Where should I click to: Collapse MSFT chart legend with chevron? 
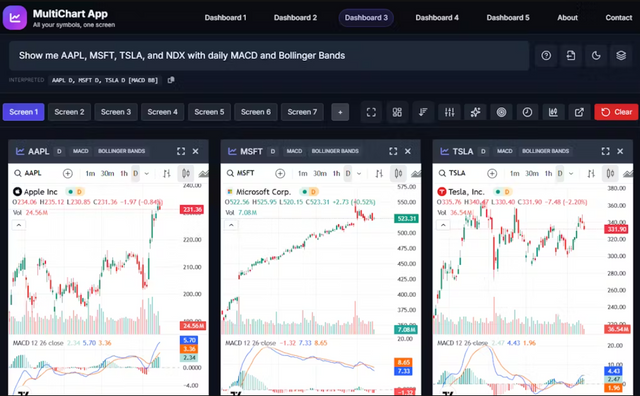(231, 225)
